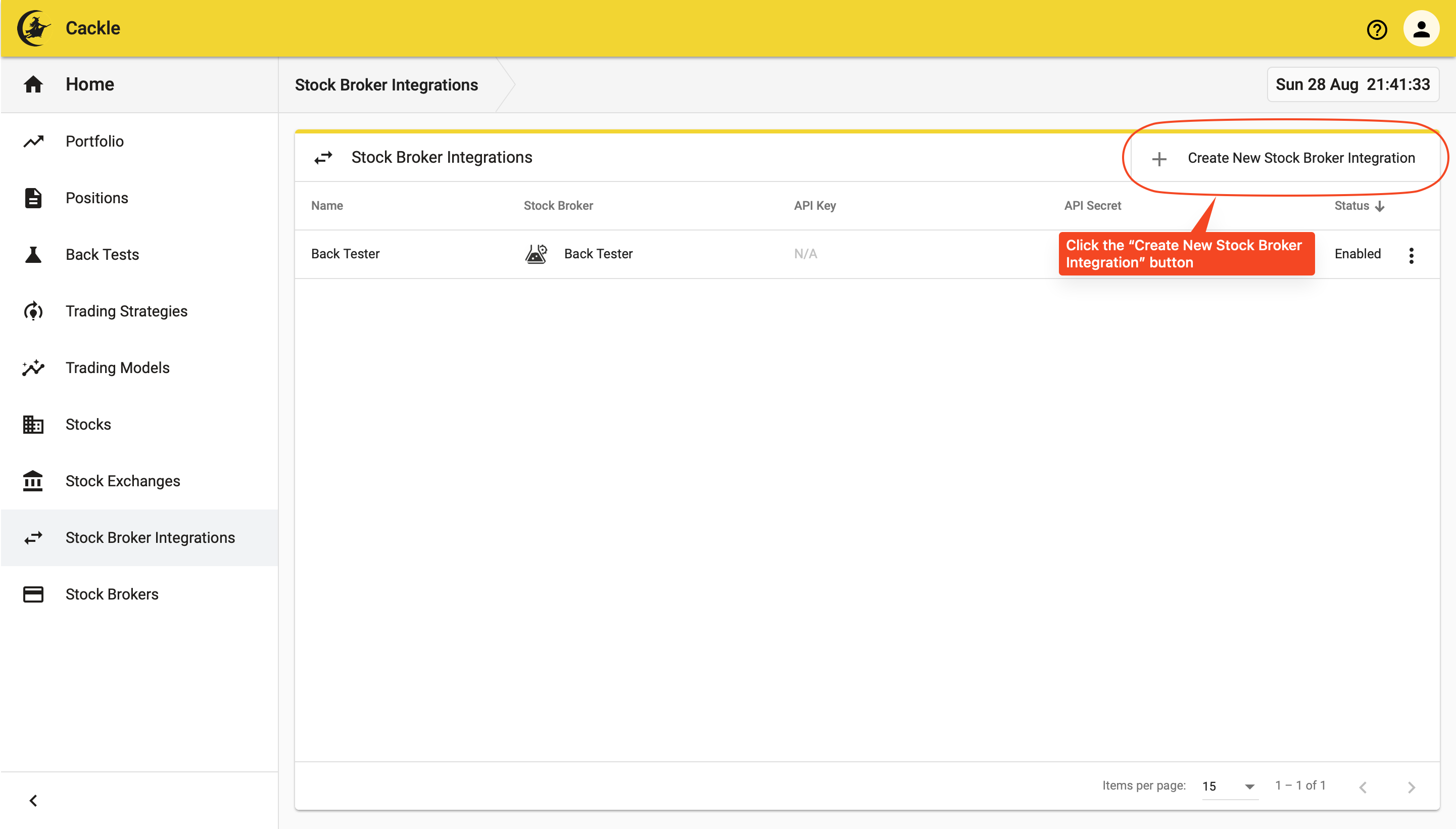
Task: Click the Stock Broker Integrations panel title
Action: [442, 157]
